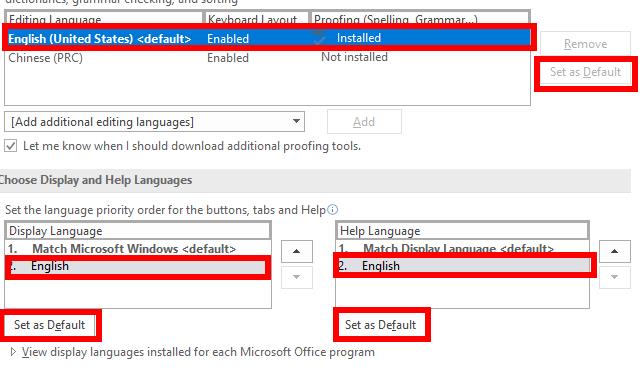Open the Add additional editing languages dropdown

coord(154,122)
